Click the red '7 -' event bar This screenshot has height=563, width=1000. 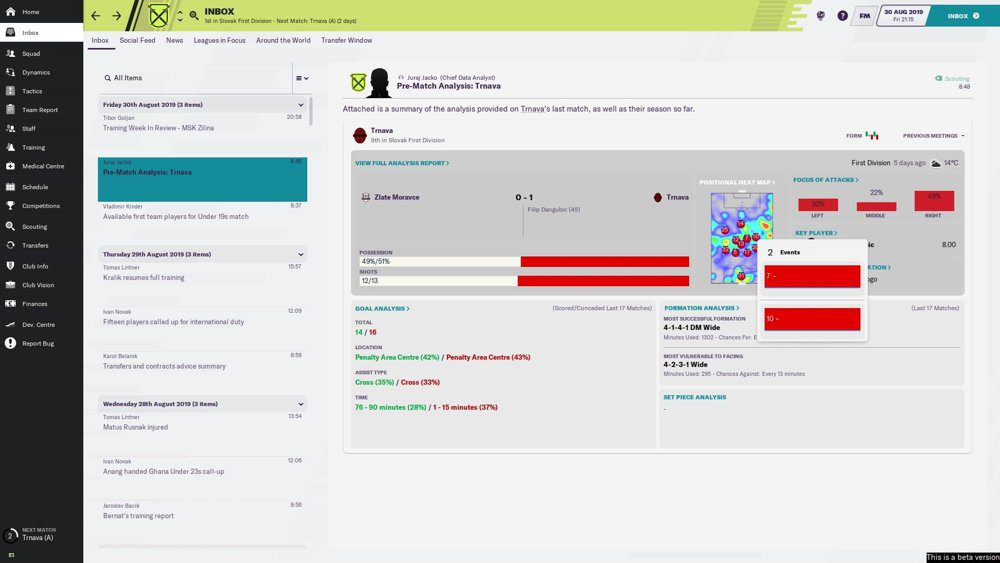point(812,276)
